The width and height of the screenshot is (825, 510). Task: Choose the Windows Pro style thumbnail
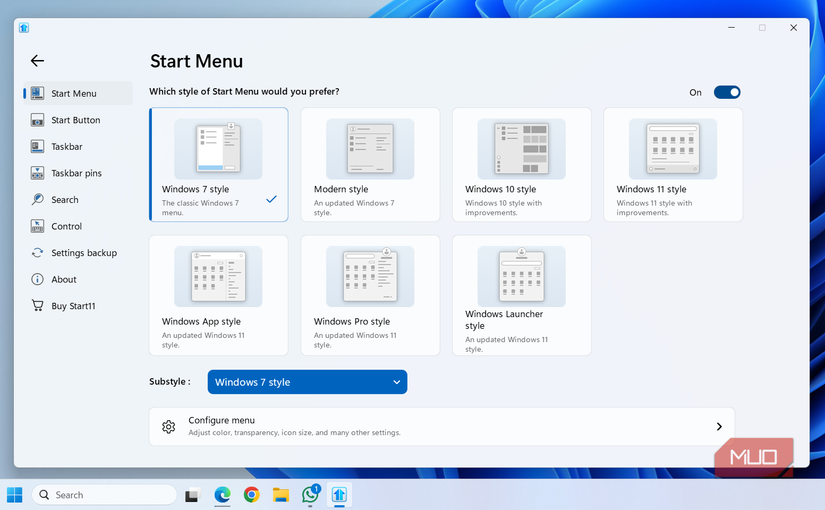click(x=370, y=276)
